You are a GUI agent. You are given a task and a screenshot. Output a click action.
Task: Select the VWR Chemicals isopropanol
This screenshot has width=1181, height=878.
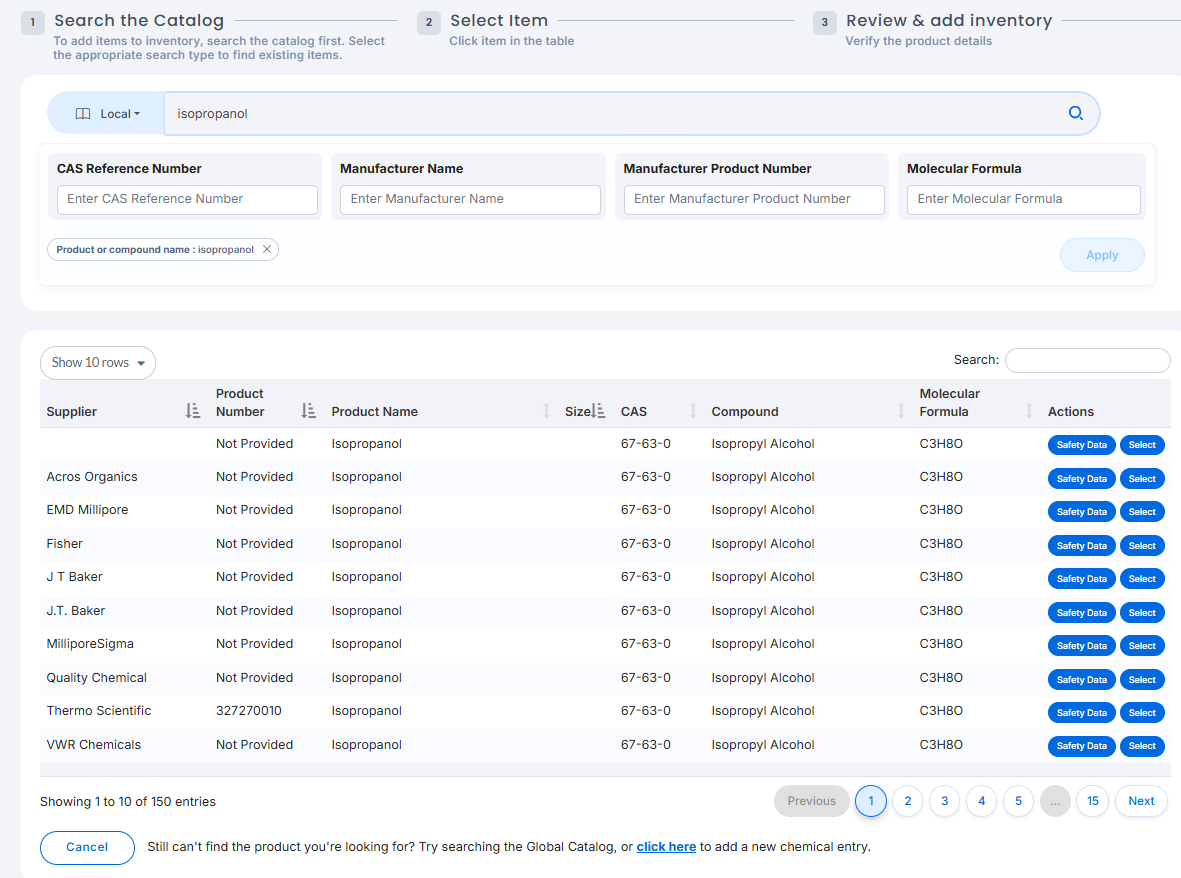click(x=1142, y=746)
